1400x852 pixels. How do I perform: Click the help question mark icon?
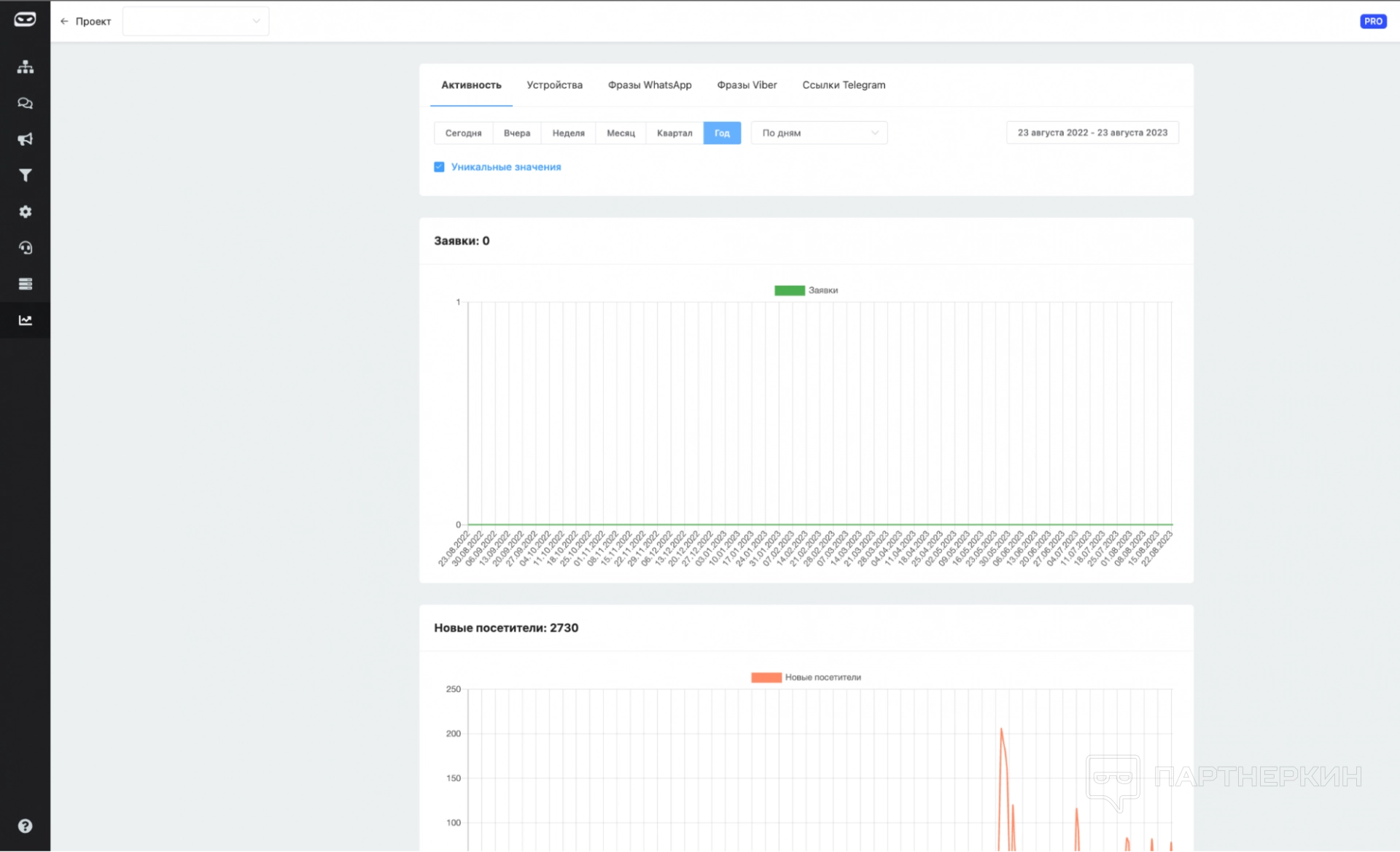(26, 826)
